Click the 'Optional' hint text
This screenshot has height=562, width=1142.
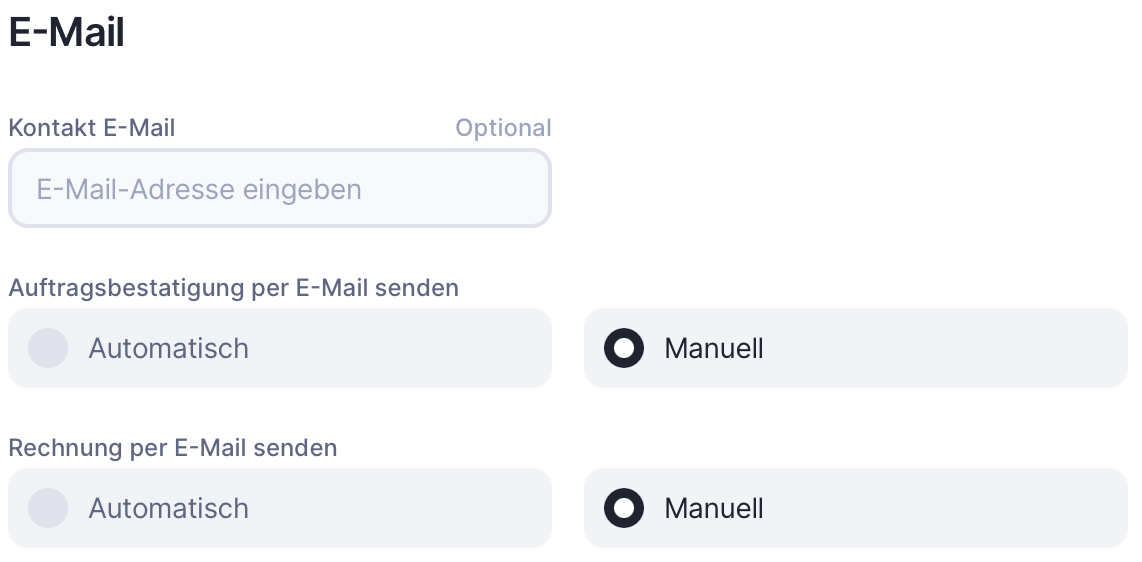(503, 128)
